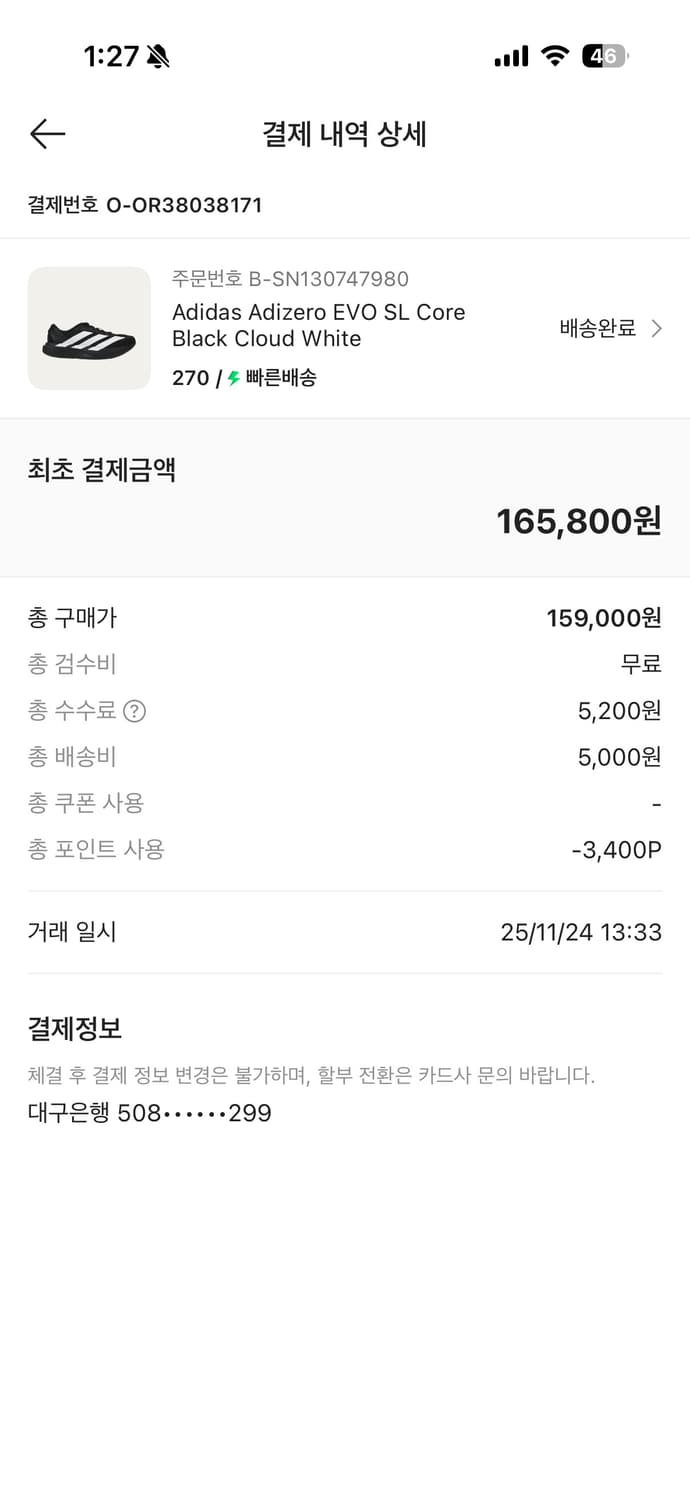
Task: Tap the 빠른배송 lightning bolt icon
Action: pyautogui.click(x=233, y=378)
